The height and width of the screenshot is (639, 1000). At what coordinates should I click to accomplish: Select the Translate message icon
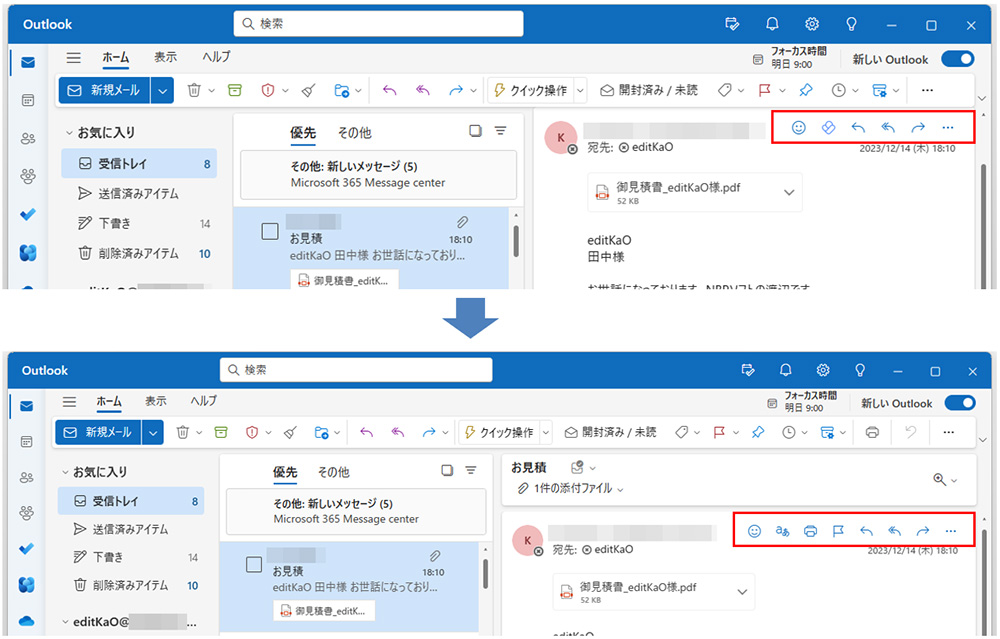(783, 531)
